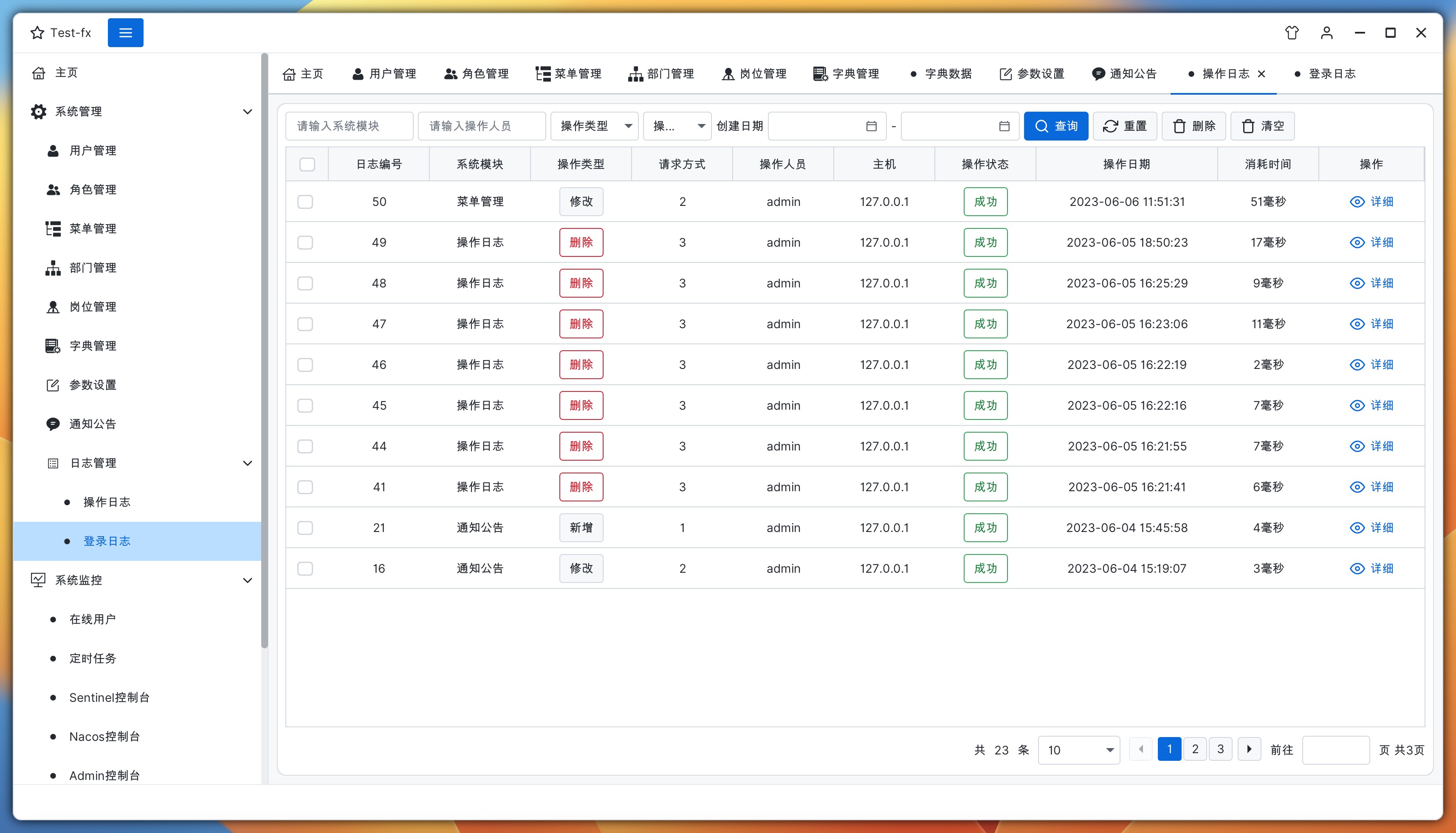
Task: Click the 日志管理 list icon in sidebar
Action: [x=53, y=463]
